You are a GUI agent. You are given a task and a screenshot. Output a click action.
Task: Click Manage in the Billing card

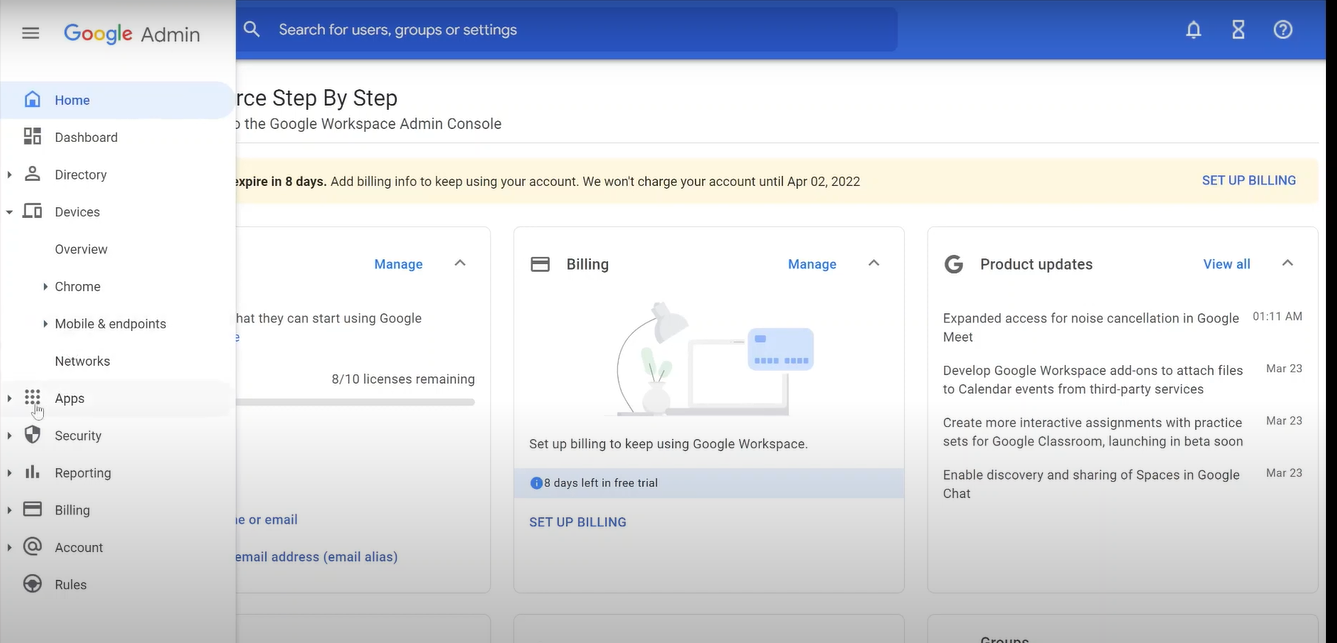coord(812,264)
